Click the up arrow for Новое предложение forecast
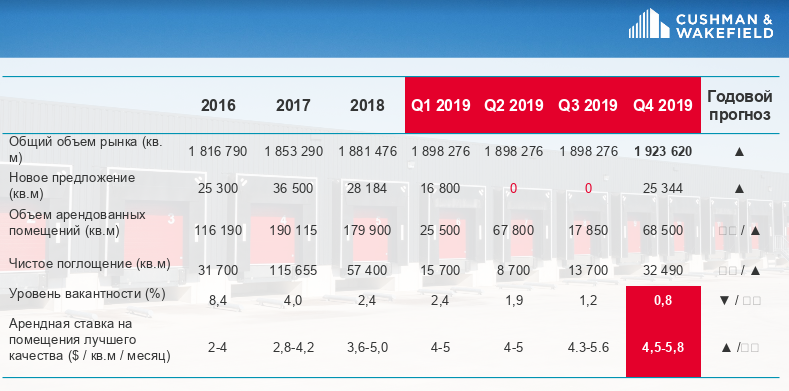The height and width of the screenshot is (391, 789). coord(739,189)
